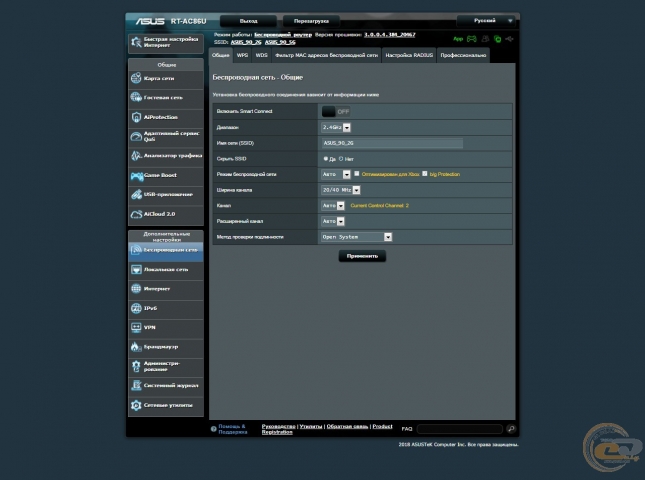
Task: Open channel width 20/40 MHz dropdown
Action: coord(341,190)
